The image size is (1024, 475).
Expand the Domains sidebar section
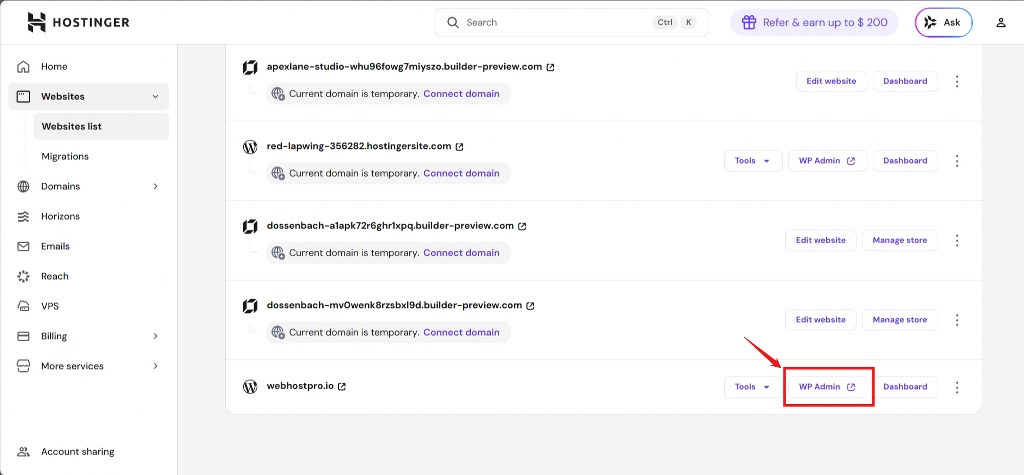click(x=155, y=186)
